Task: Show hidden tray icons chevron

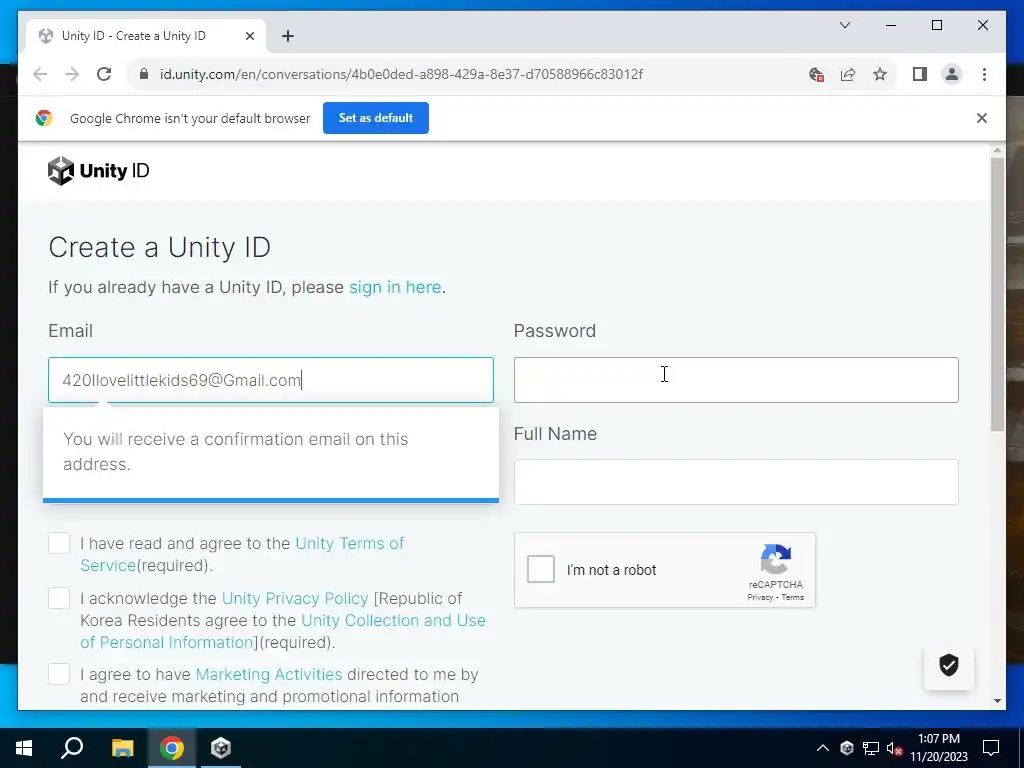Action: (823, 748)
